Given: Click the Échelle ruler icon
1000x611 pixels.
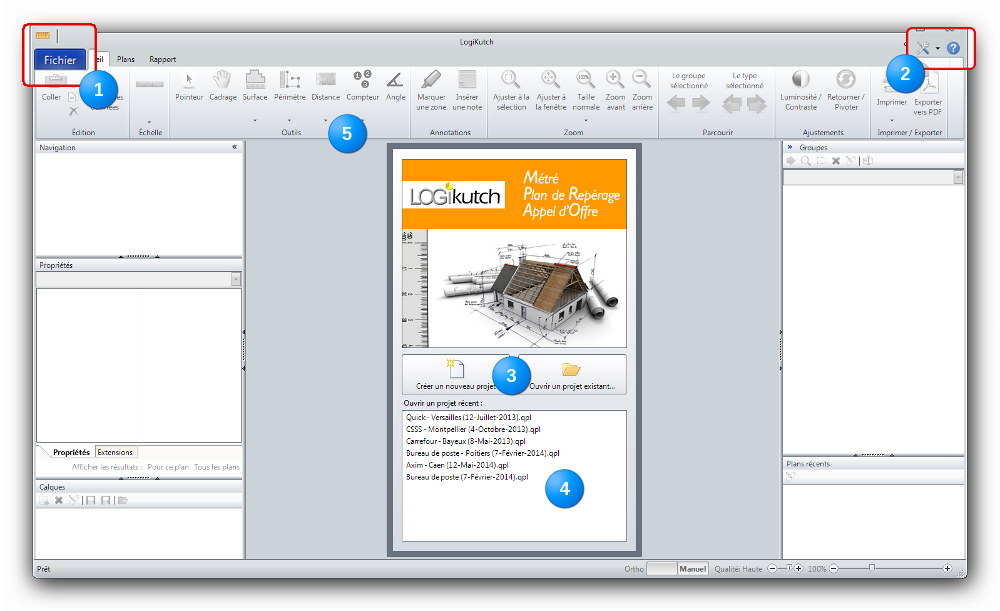Looking at the screenshot, I should [x=150, y=84].
